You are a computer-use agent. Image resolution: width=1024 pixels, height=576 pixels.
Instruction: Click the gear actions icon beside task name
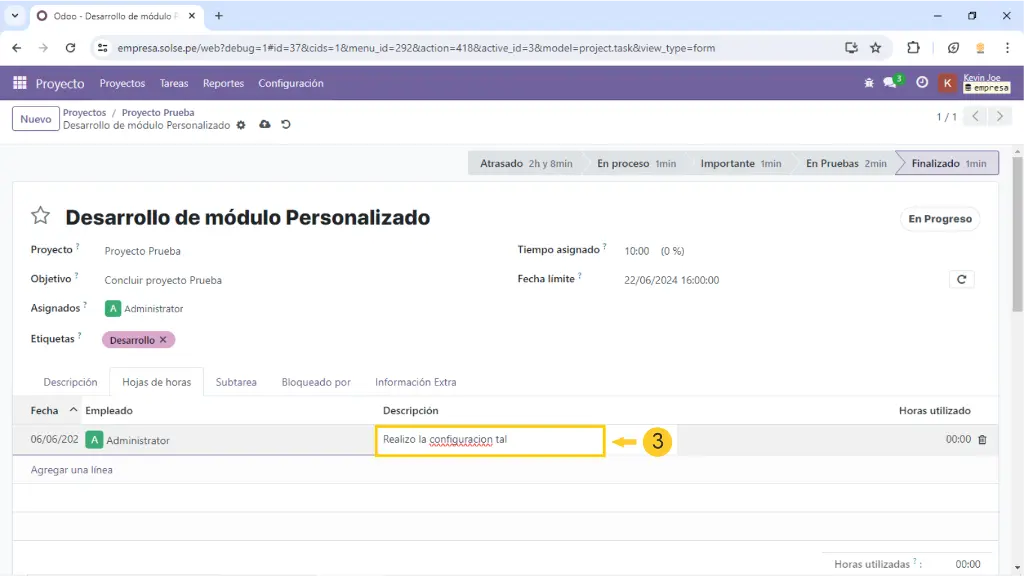[240, 125]
